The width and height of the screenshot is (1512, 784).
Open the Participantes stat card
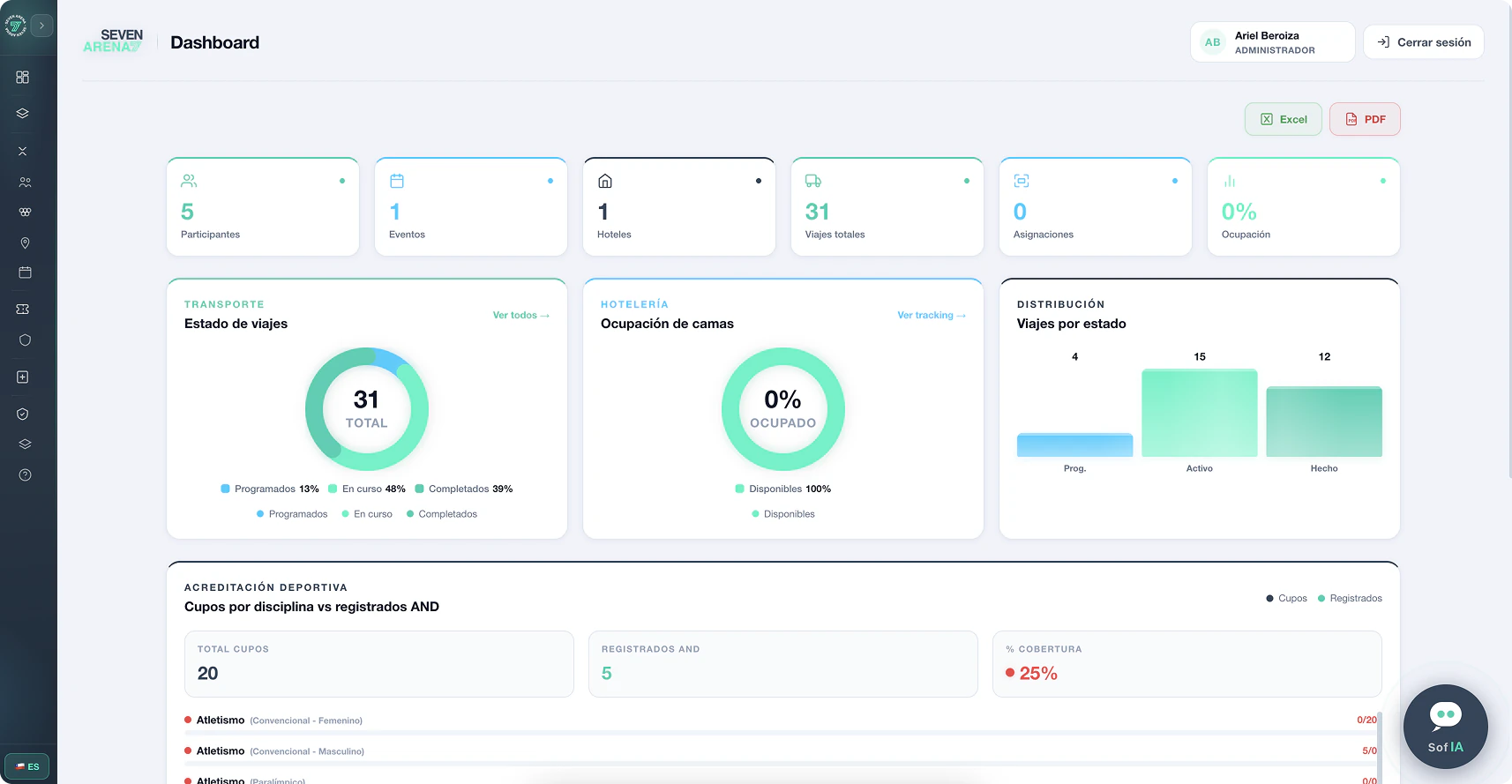(x=263, y=207)
